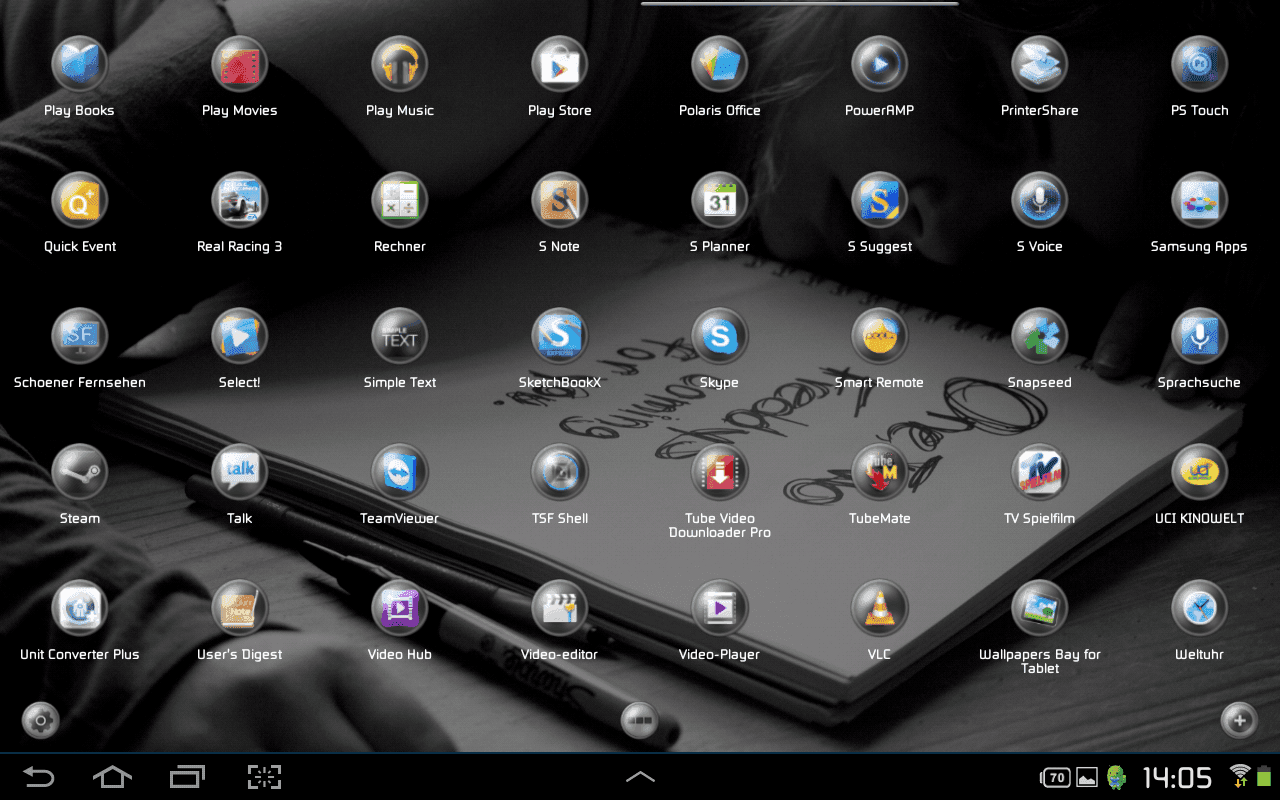Screen dimensions: 1280x800
Task: Open S Suggest app
Action: pos(880,201)
